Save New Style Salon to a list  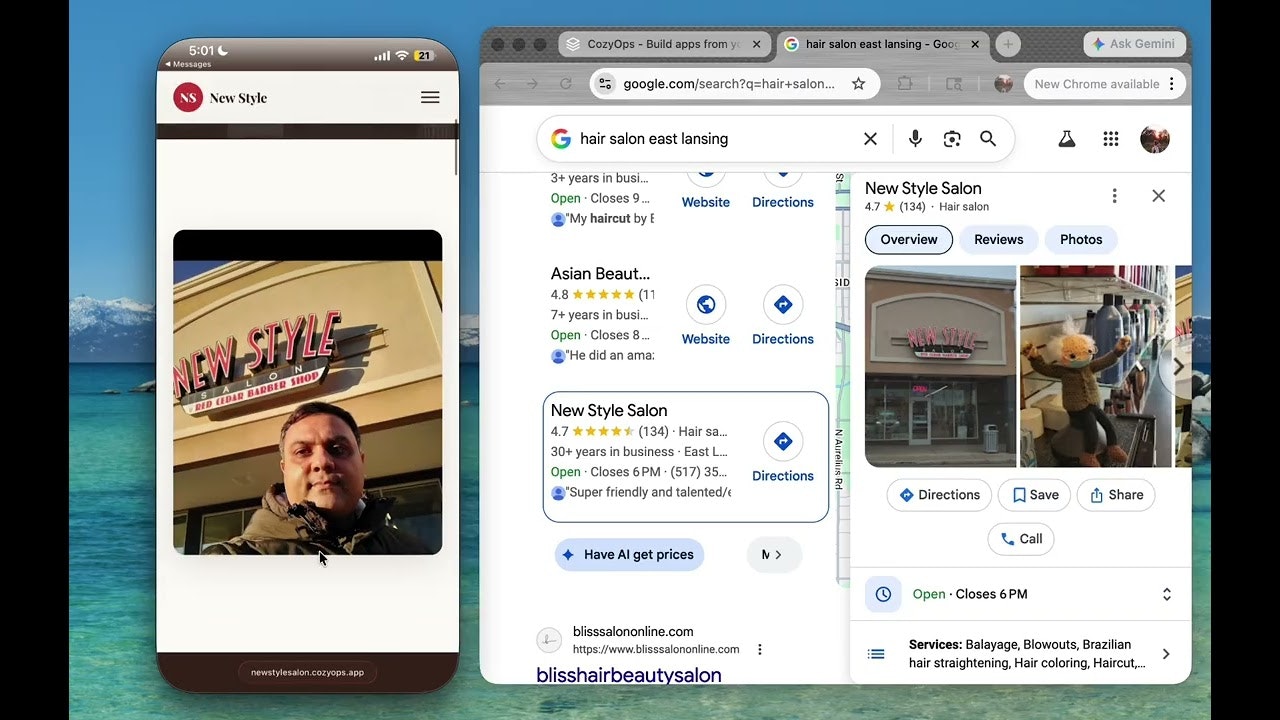coord(1035,495)
